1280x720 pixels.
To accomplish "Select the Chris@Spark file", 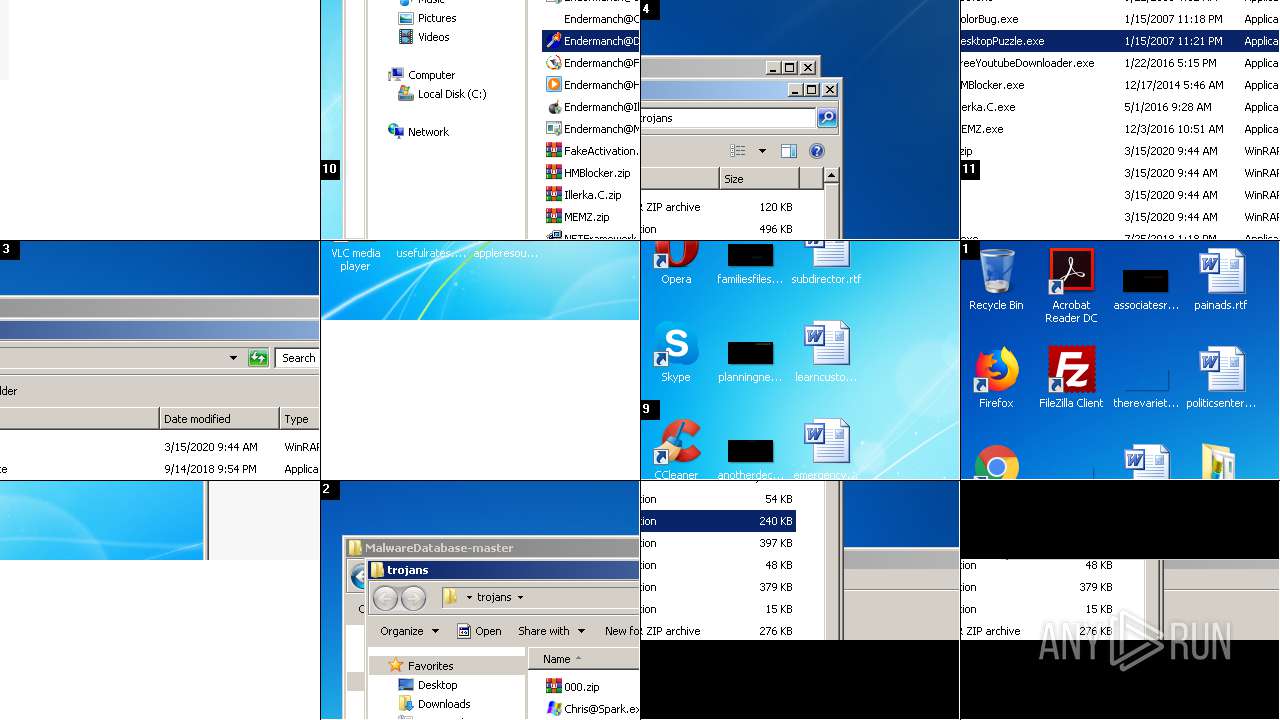I will point(592,709).
